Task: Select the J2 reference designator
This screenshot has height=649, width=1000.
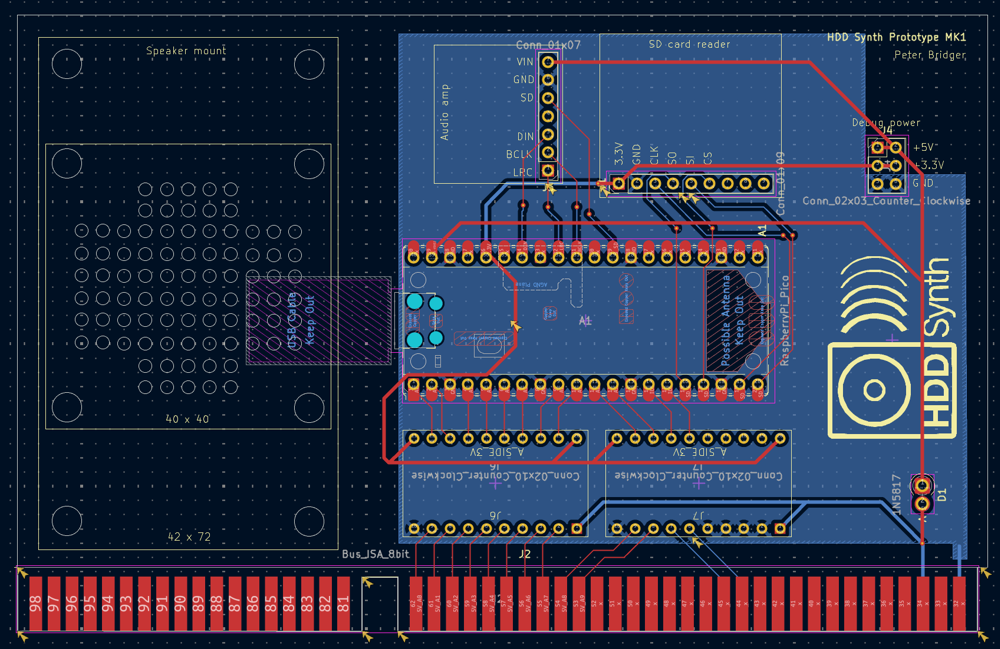Action: (x=524, y=553)
